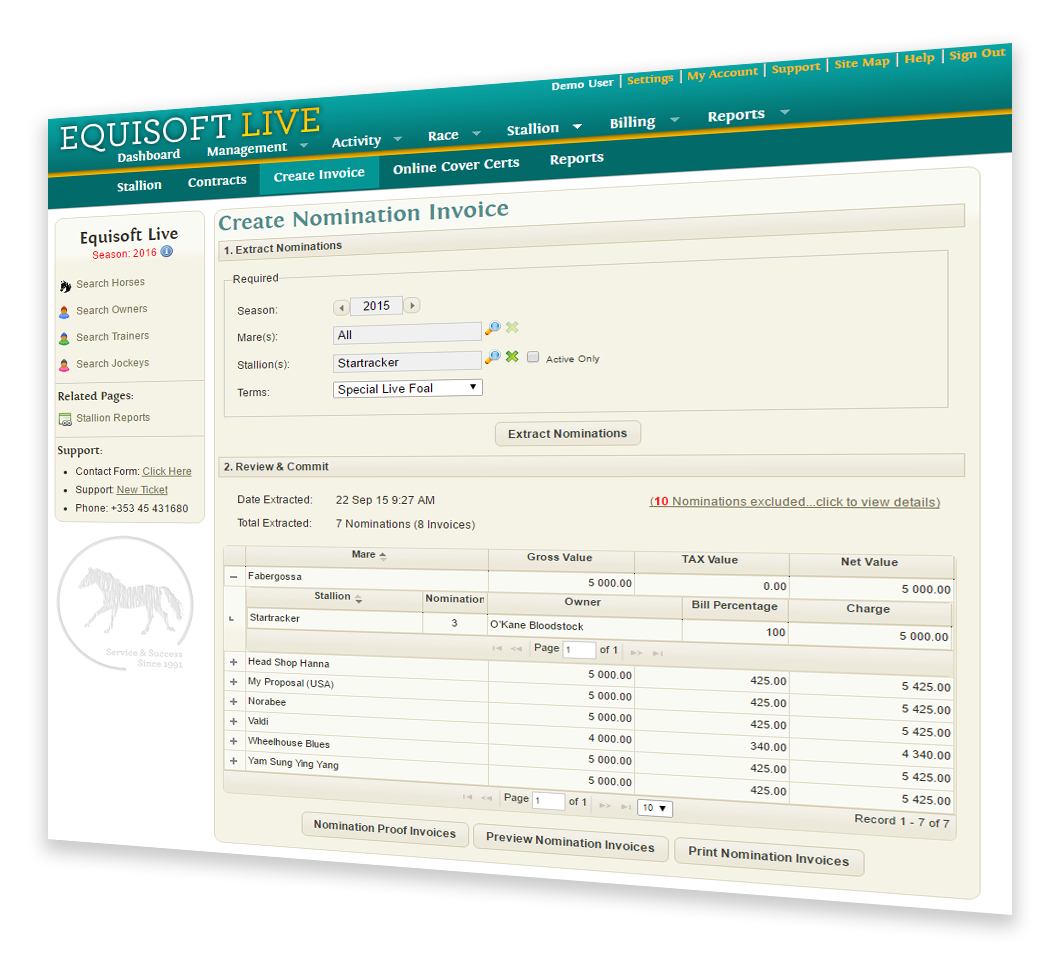Click the main grid page number field
Screen dimensions: 1060x959
click(x=548, y=801)
